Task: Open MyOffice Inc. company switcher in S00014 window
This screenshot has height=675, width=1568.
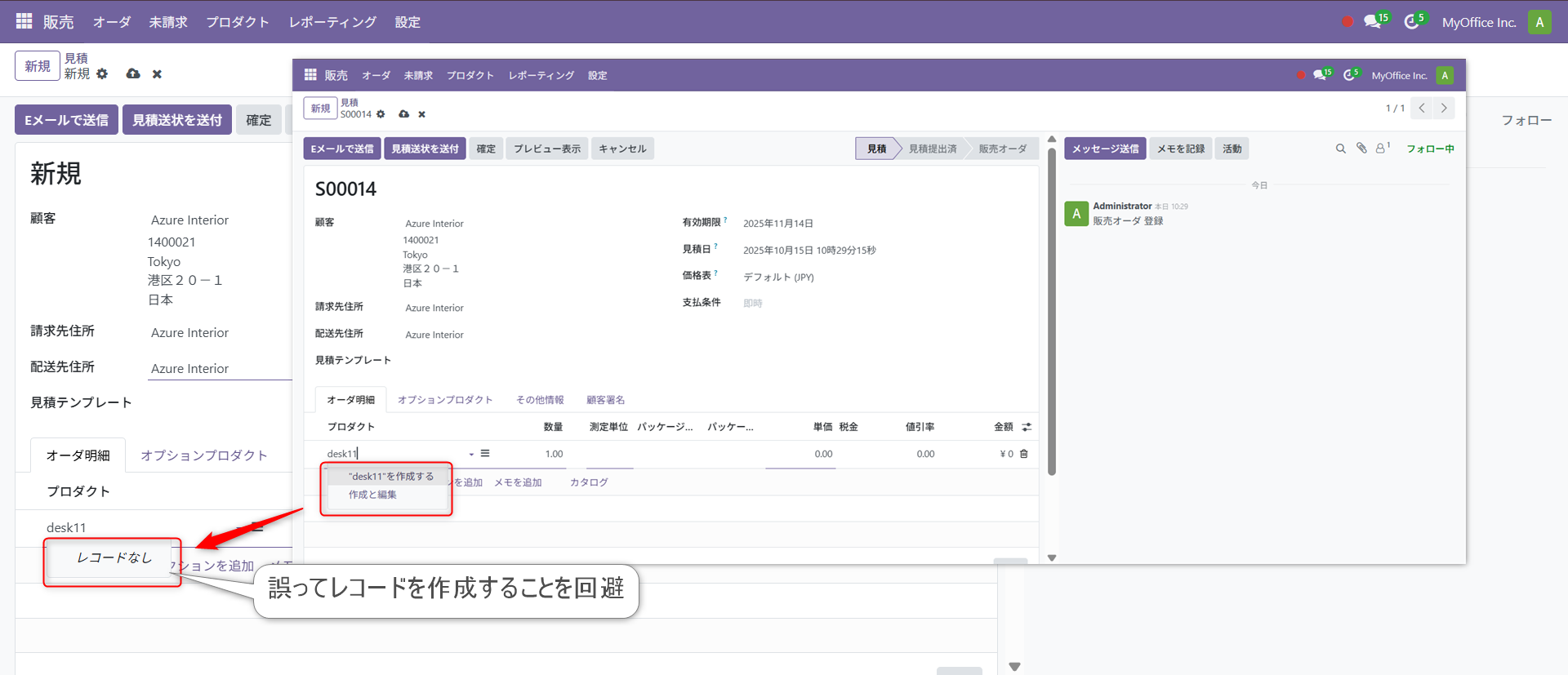Action: tap(1399, 75)
